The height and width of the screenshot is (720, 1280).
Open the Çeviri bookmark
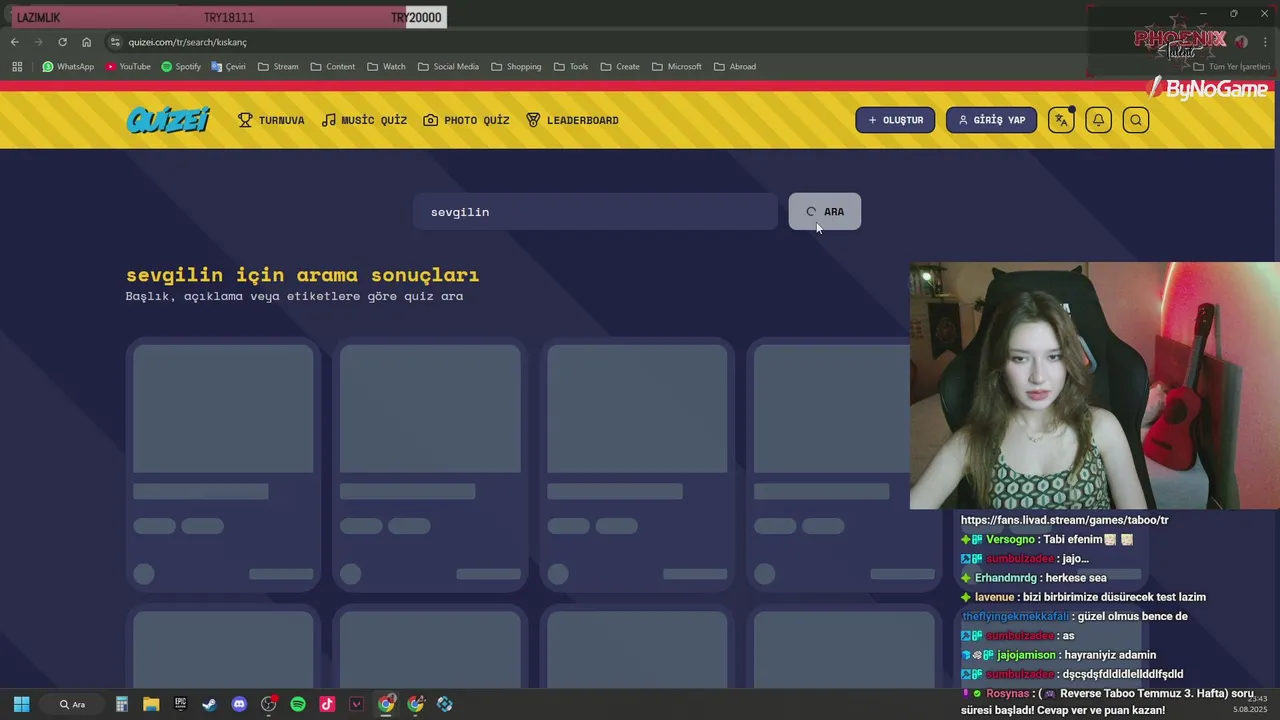point(228,67)
